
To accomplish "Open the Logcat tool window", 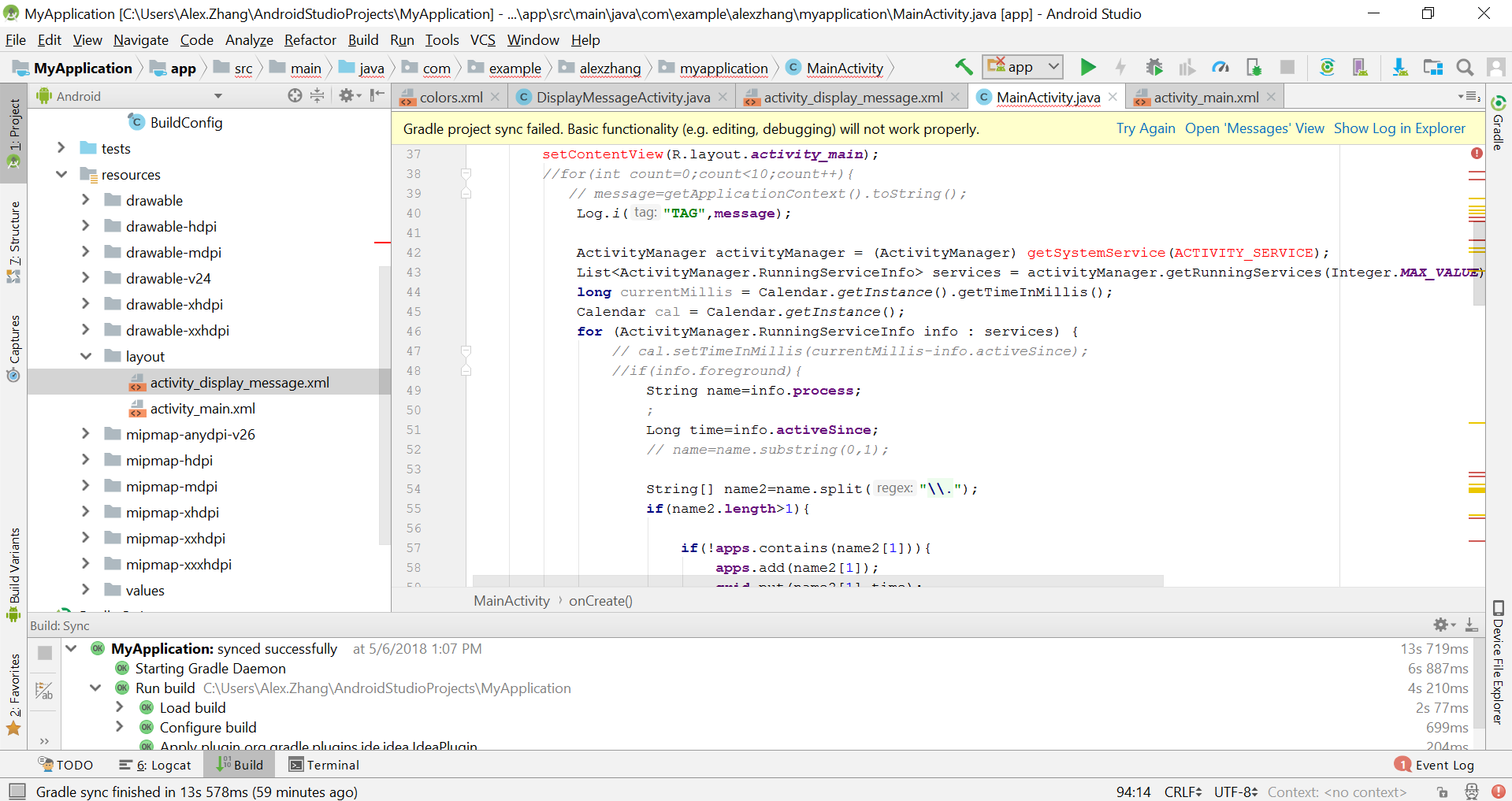I will [x=155, y=765].
